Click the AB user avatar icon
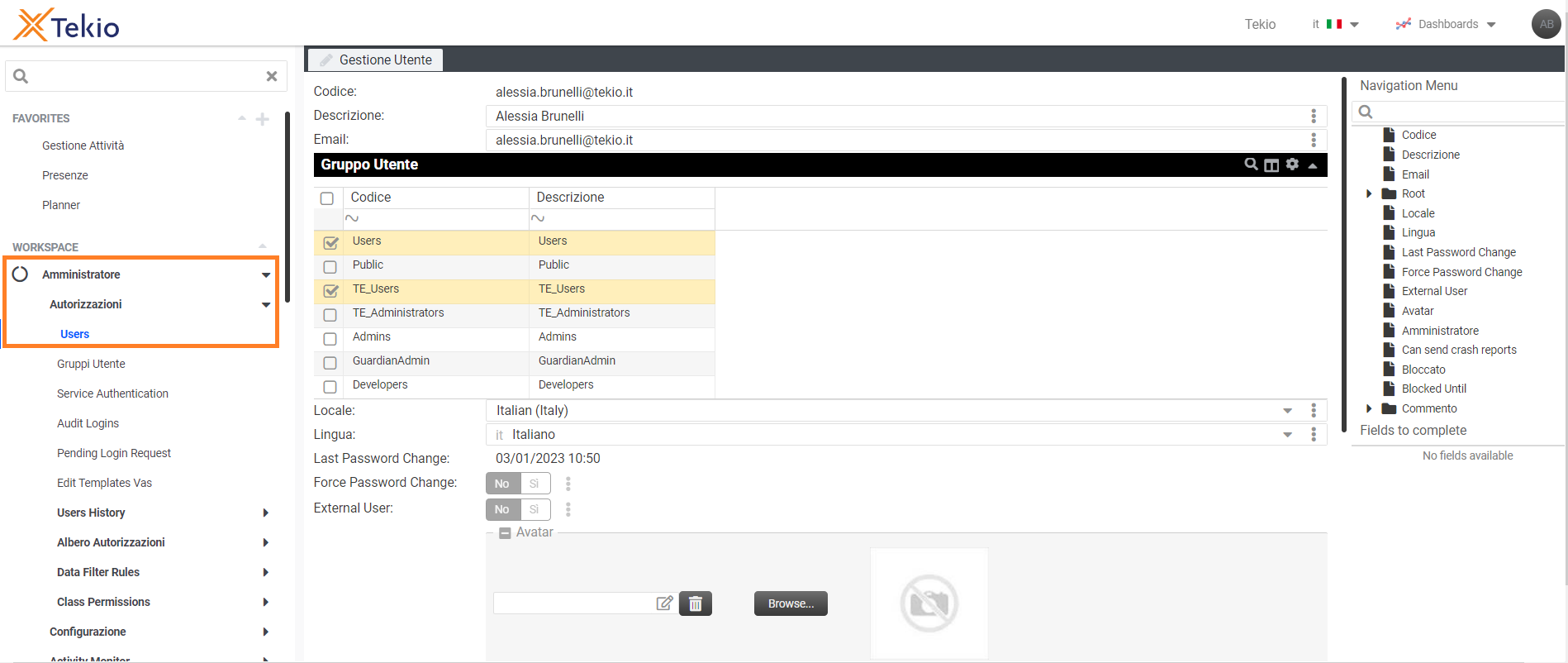The height and width of the screenshot is (663, 1568). (1546, 24)
